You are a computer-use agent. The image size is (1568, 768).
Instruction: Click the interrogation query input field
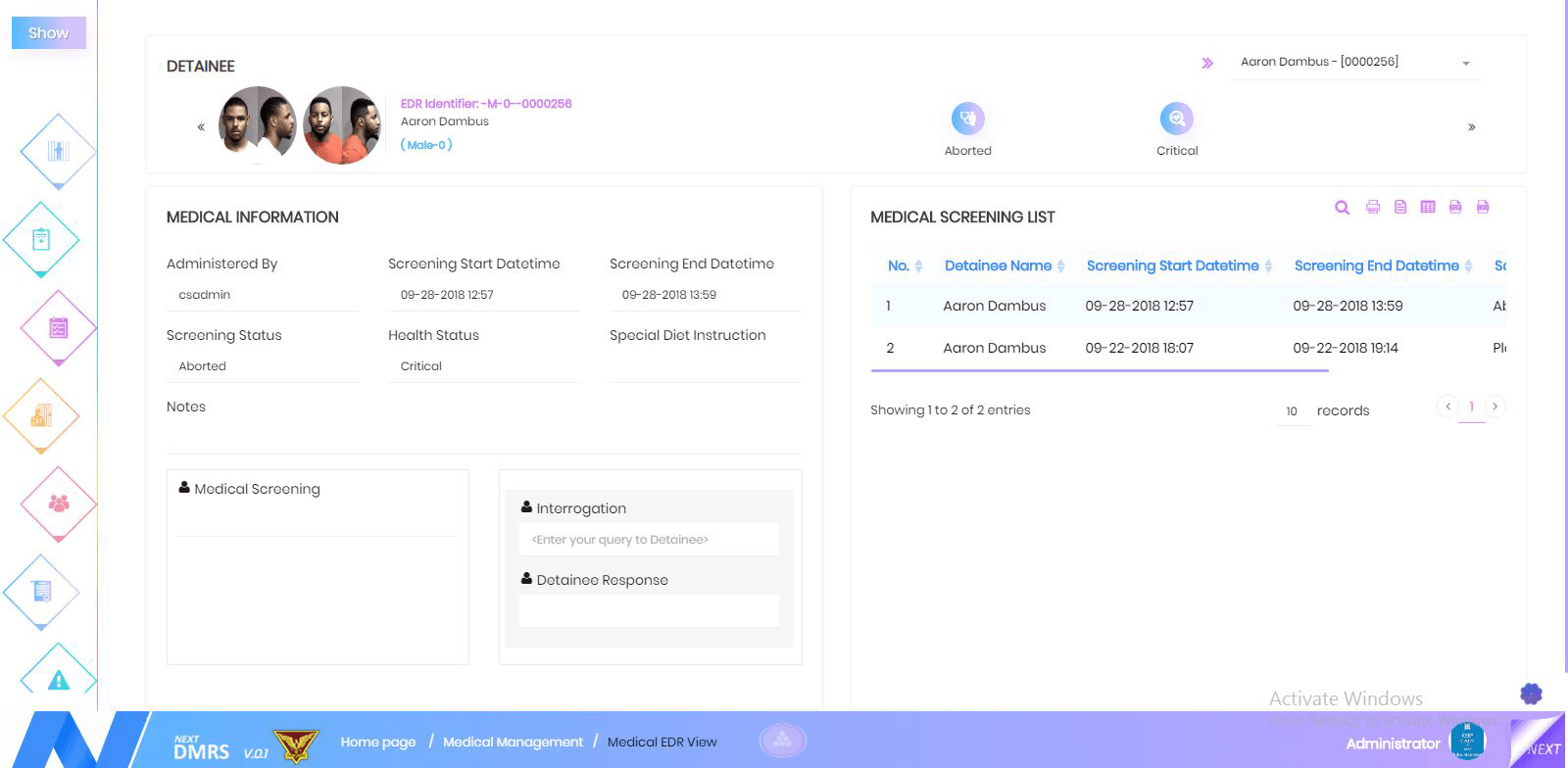[x=649, y=540]
